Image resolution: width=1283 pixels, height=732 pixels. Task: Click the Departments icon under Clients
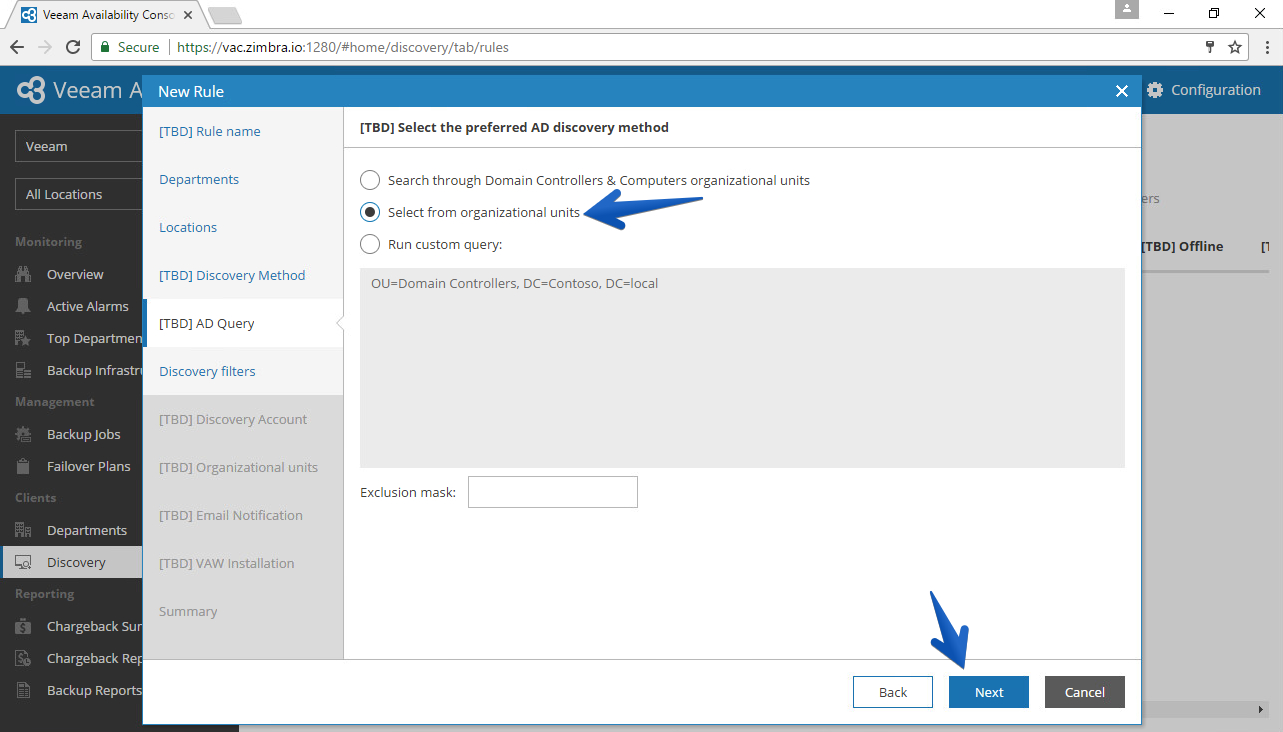pyautogui.click(x=25, y=530)
